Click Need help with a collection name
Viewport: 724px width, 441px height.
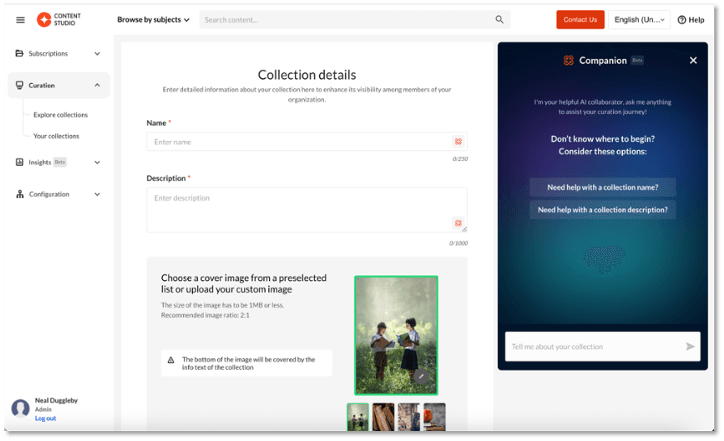point(602,187)
